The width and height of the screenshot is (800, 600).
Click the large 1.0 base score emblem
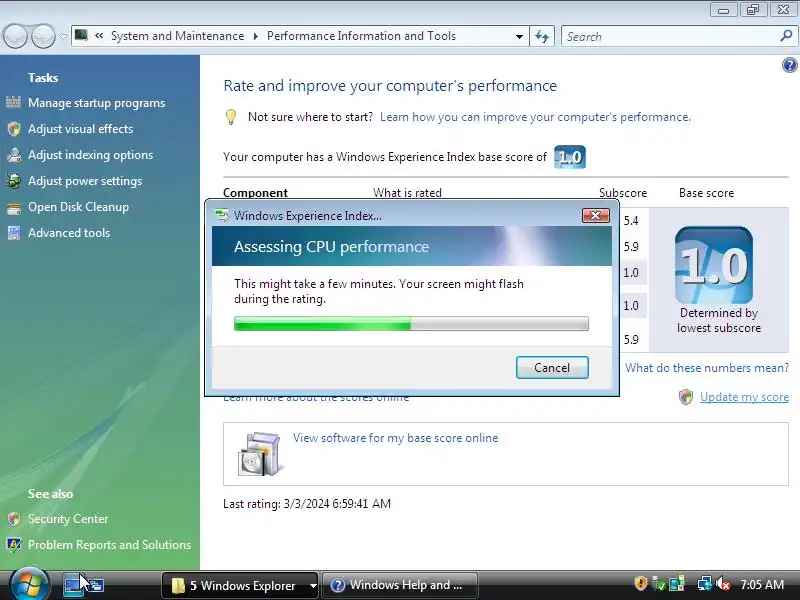click(x=713, y=265)
